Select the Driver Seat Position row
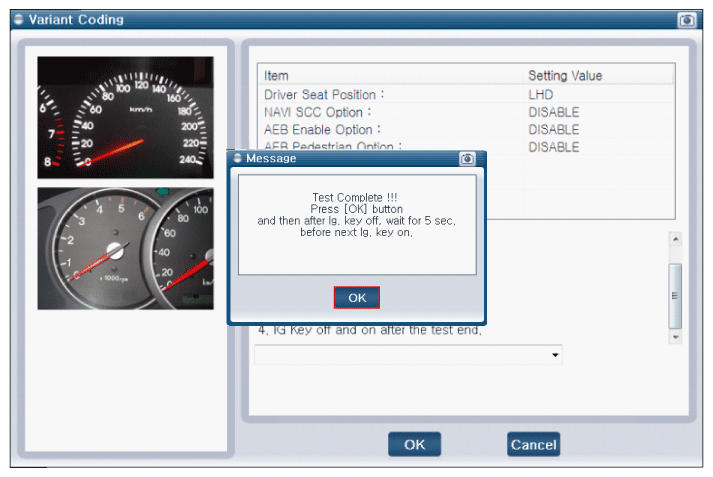The height and width of the screenshot is (477, 713). pos(466,95)
